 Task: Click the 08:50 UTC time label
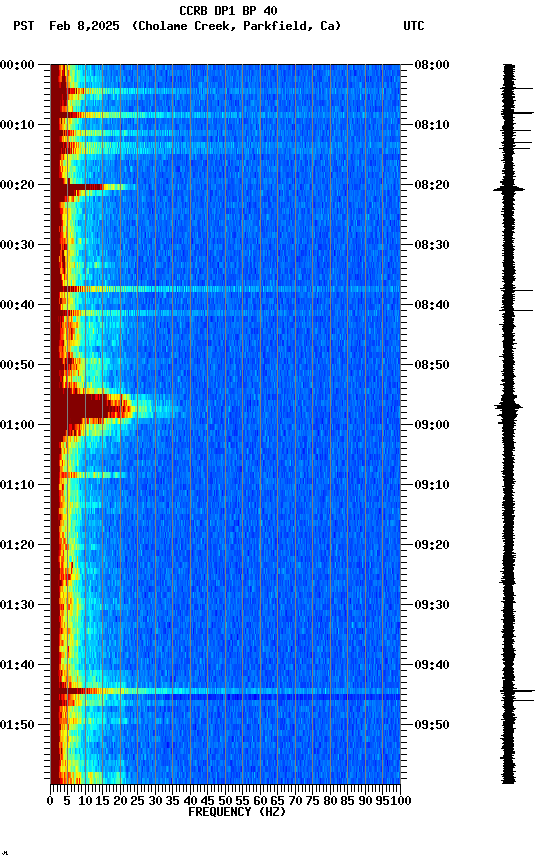click(432, 365)
